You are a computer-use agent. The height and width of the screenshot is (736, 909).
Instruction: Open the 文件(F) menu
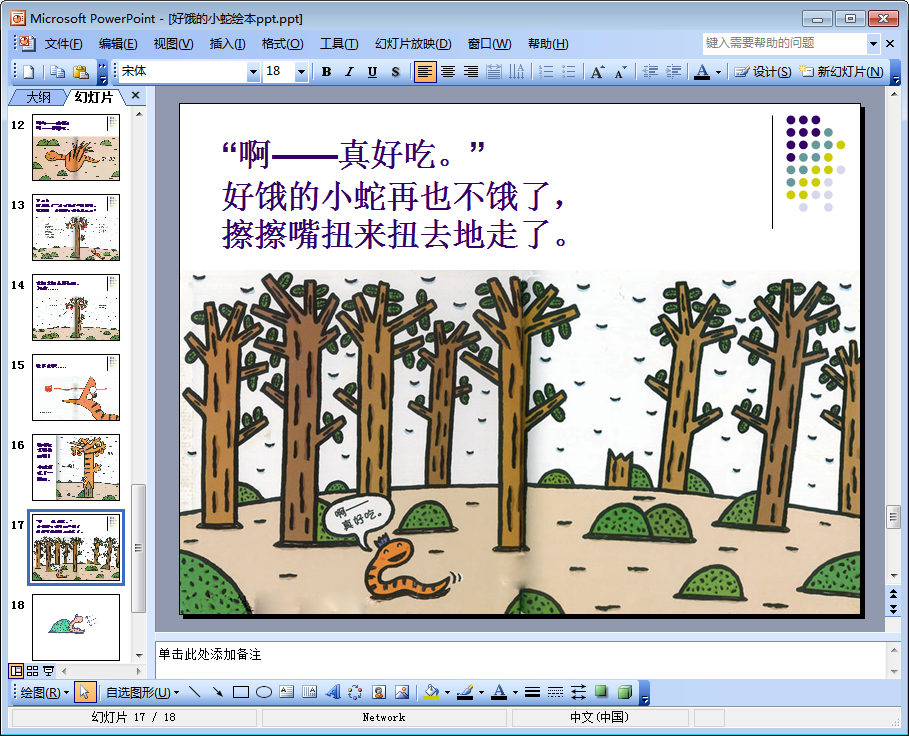[64, 44]
